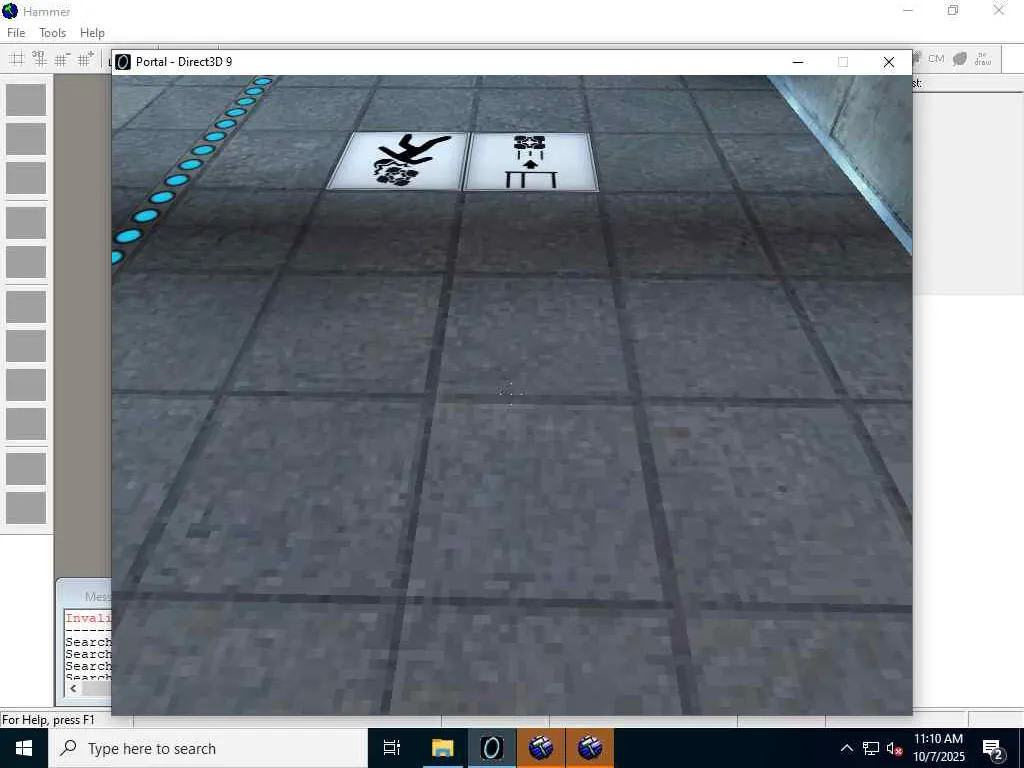Click the network icon in system tray

click(x=871, y=748)
